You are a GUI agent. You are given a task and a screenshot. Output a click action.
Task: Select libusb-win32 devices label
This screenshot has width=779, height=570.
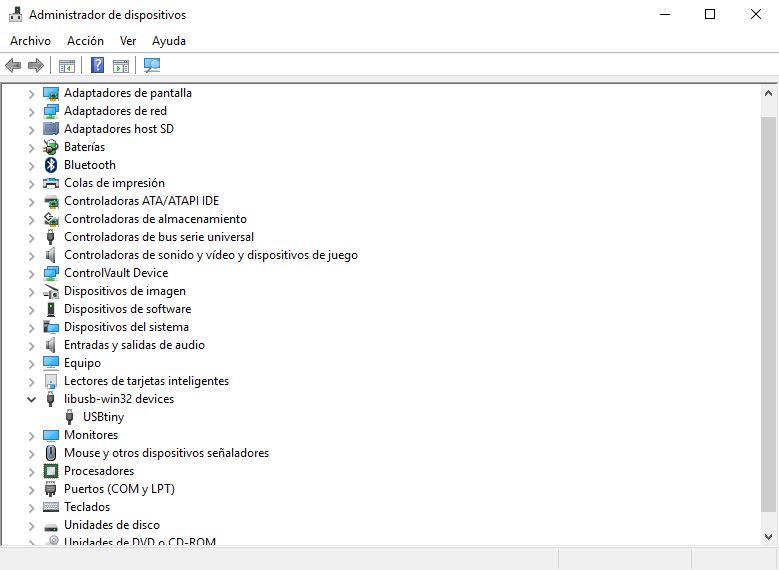[x=119, y=399]
